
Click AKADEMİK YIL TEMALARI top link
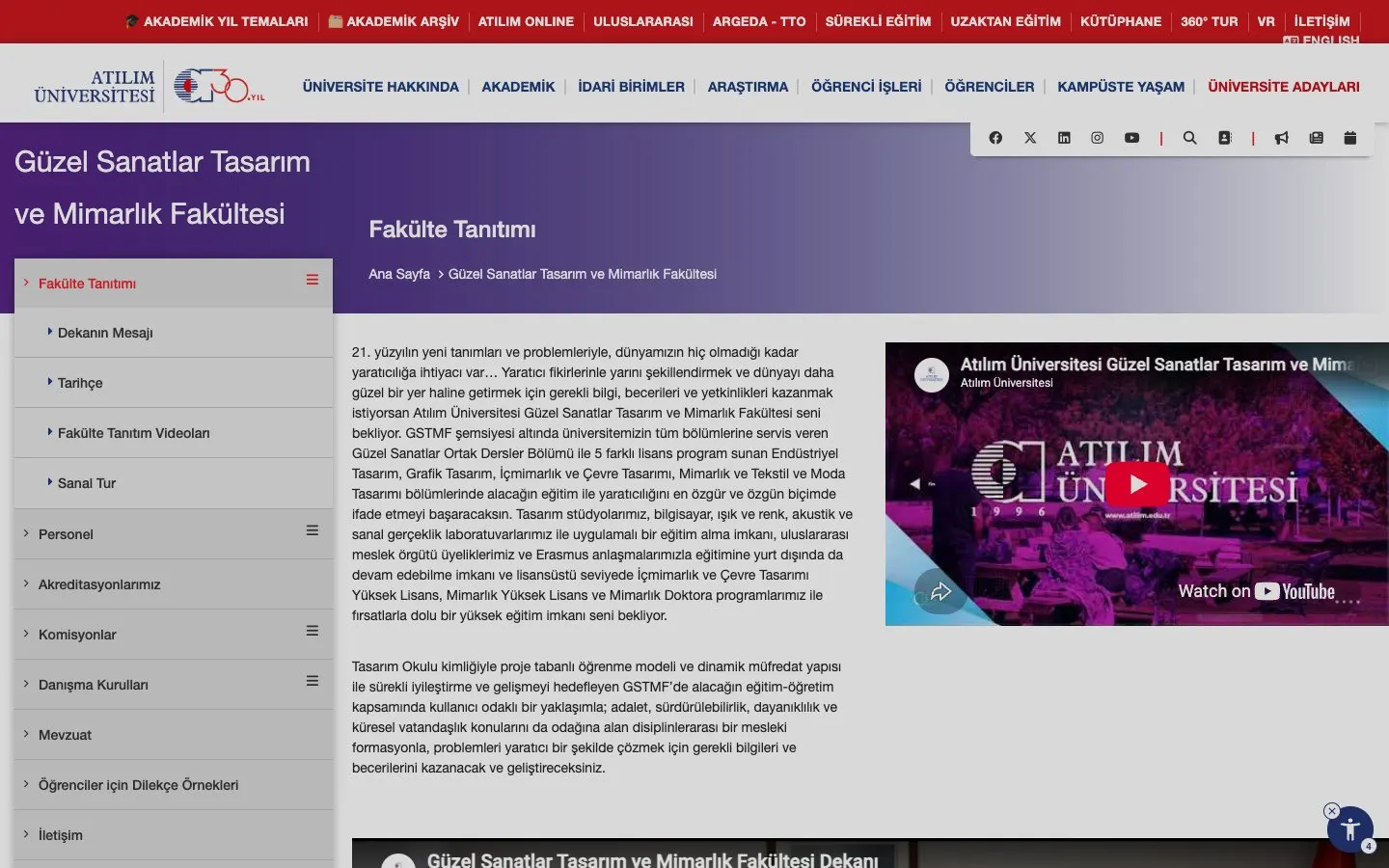pyautogui.click(x=217, y=21)
